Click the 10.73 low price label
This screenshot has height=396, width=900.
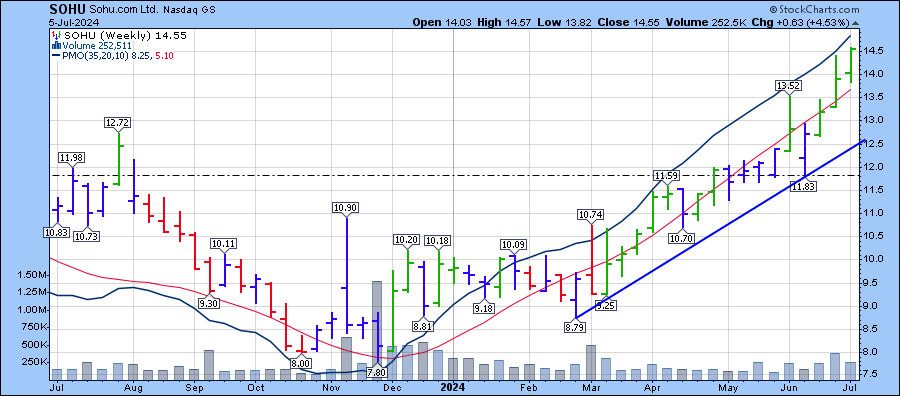[x=87, y=236]
